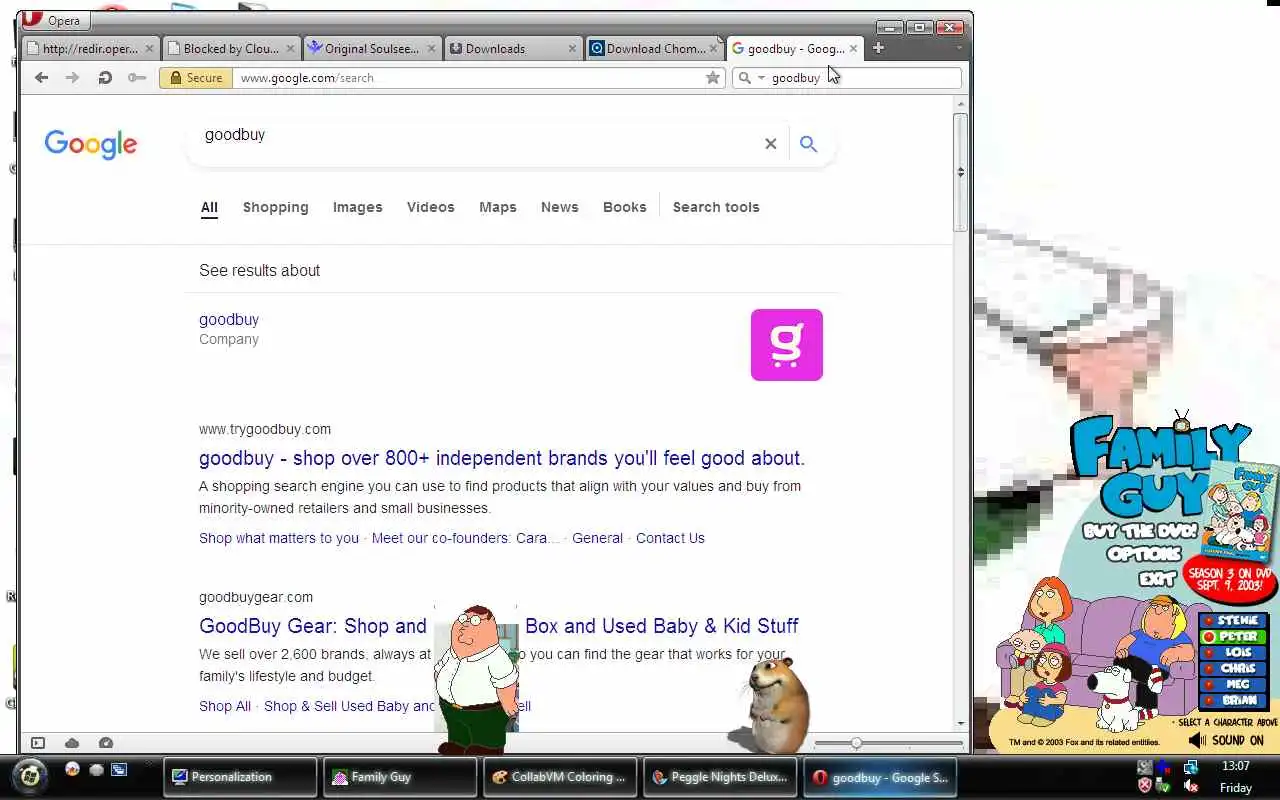Click the muted volume tray icon
The width and height of the screenshot is (1280, 800).
click(x=1191, y=786)
